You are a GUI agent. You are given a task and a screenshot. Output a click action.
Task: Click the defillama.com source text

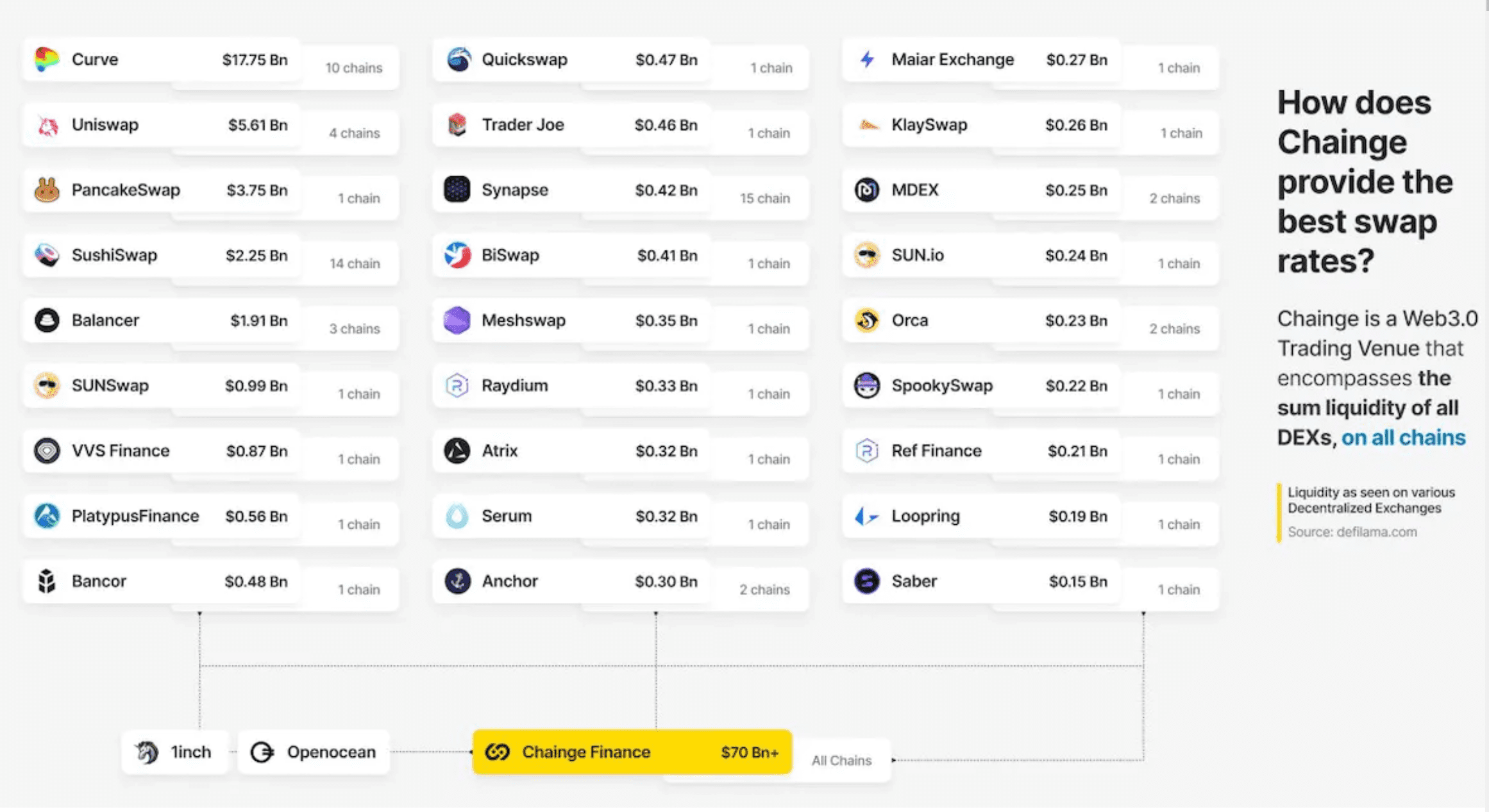coord(1375,532)
